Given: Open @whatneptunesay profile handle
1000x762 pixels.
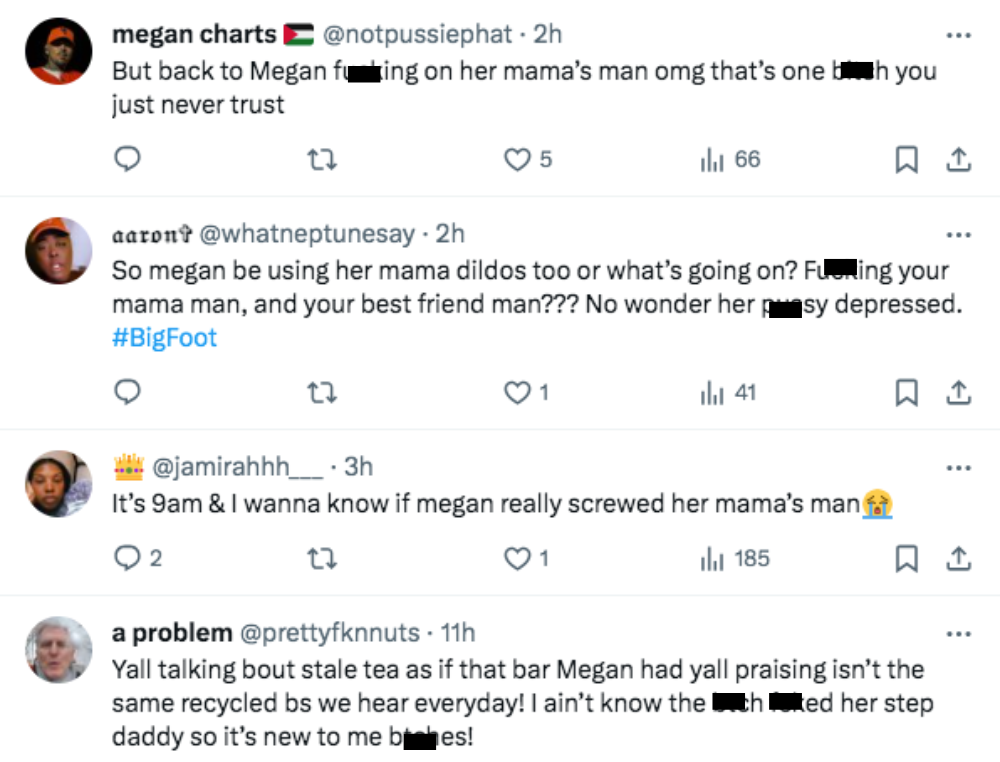Looking at the screenshot, I should (307, 234).
